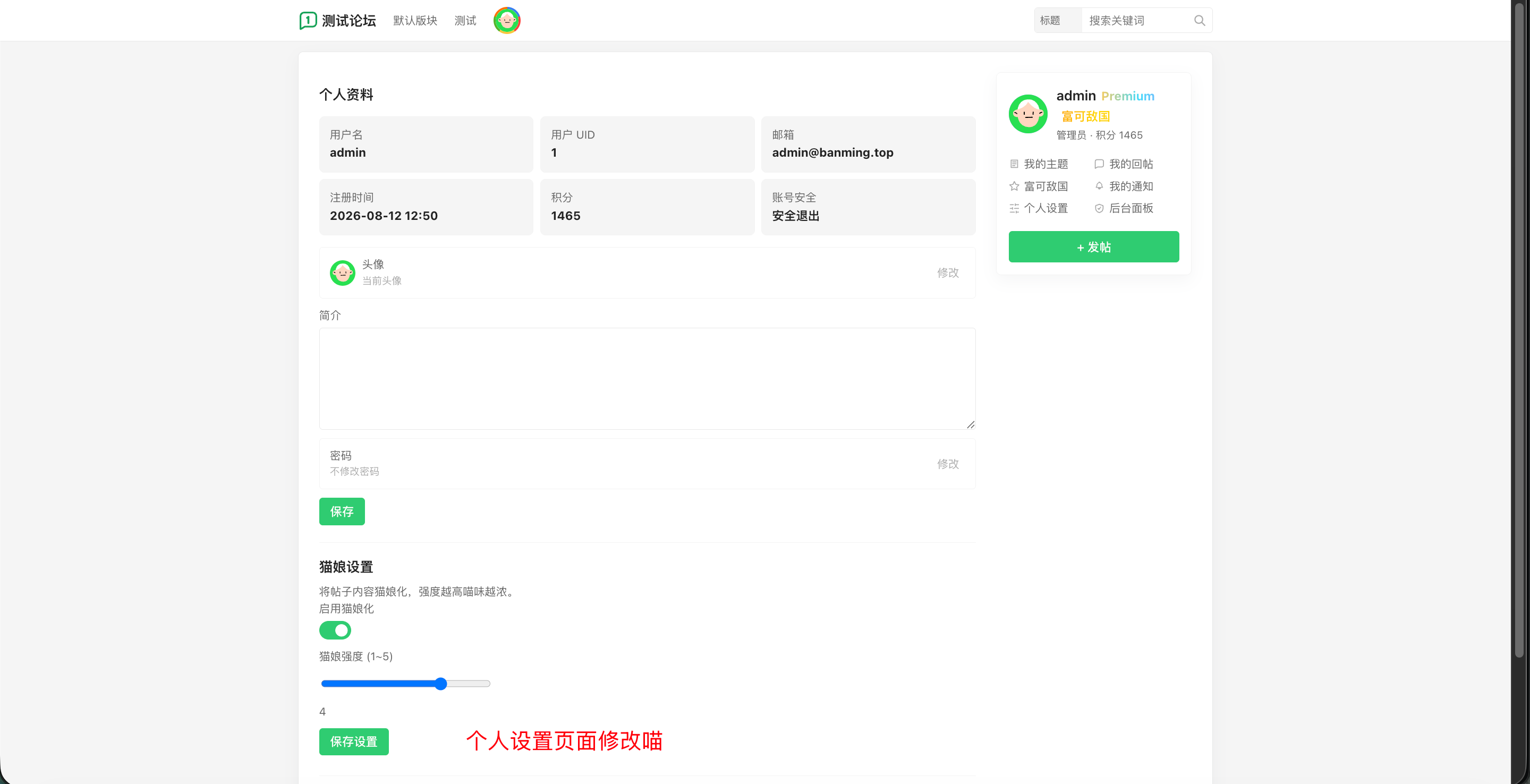Image resolution: width=1530 pixels, height=784 pixels.
Task: Open 个人设置 sliders icon
Action: coord(1014,208)
